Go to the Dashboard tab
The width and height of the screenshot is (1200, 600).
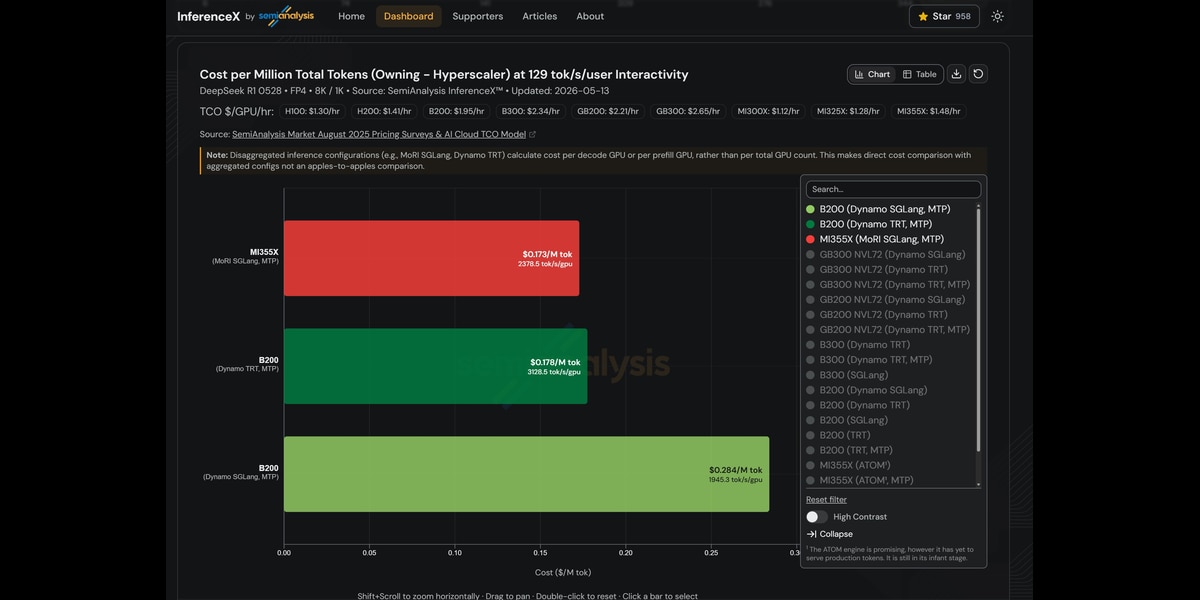408,16
